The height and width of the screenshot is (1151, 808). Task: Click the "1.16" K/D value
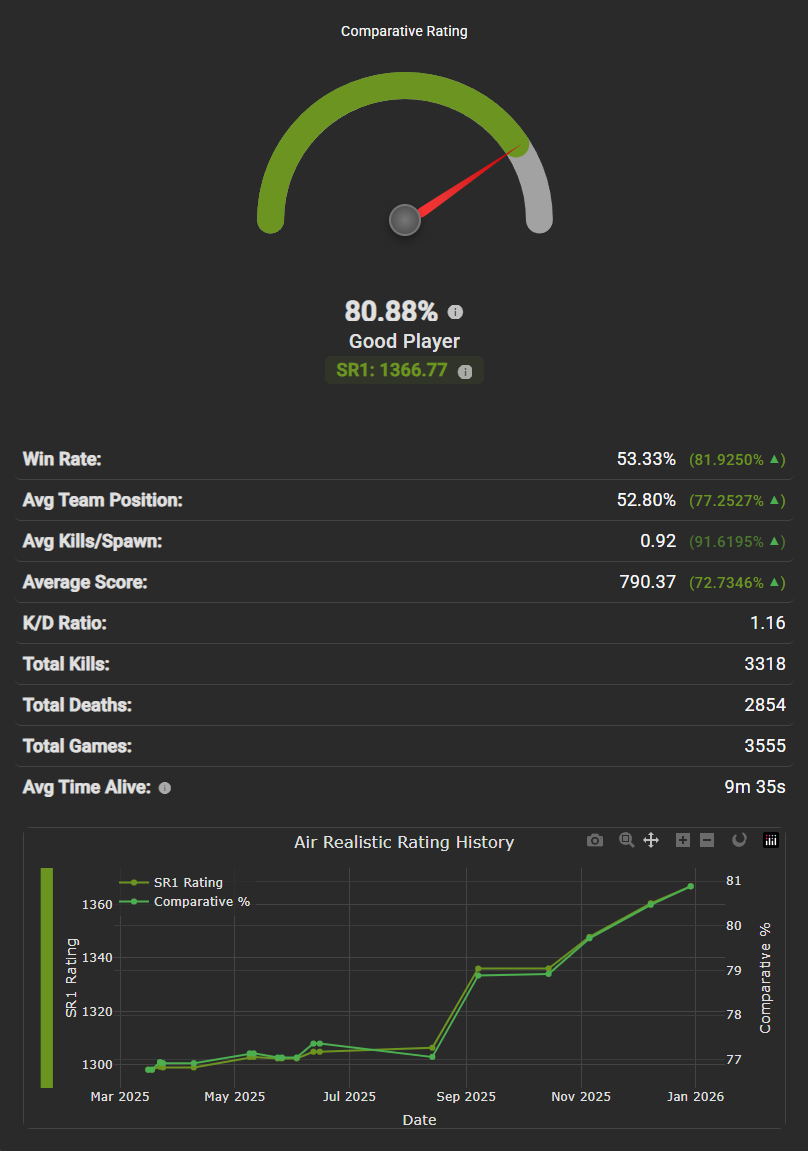pyautogui.click(x=768, y=624)
